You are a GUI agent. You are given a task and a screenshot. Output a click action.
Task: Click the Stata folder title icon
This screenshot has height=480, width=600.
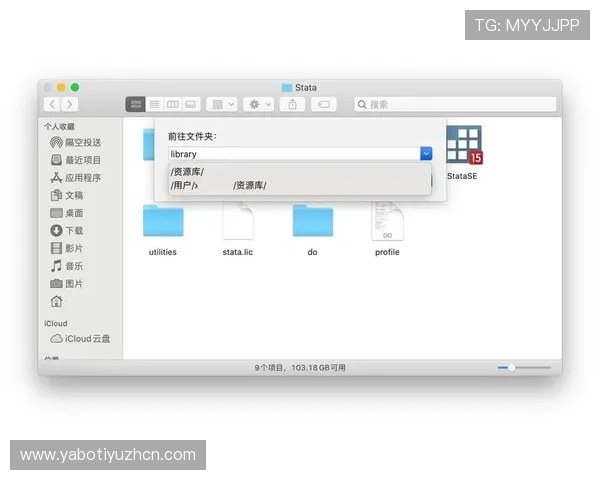tap(287, 88)
